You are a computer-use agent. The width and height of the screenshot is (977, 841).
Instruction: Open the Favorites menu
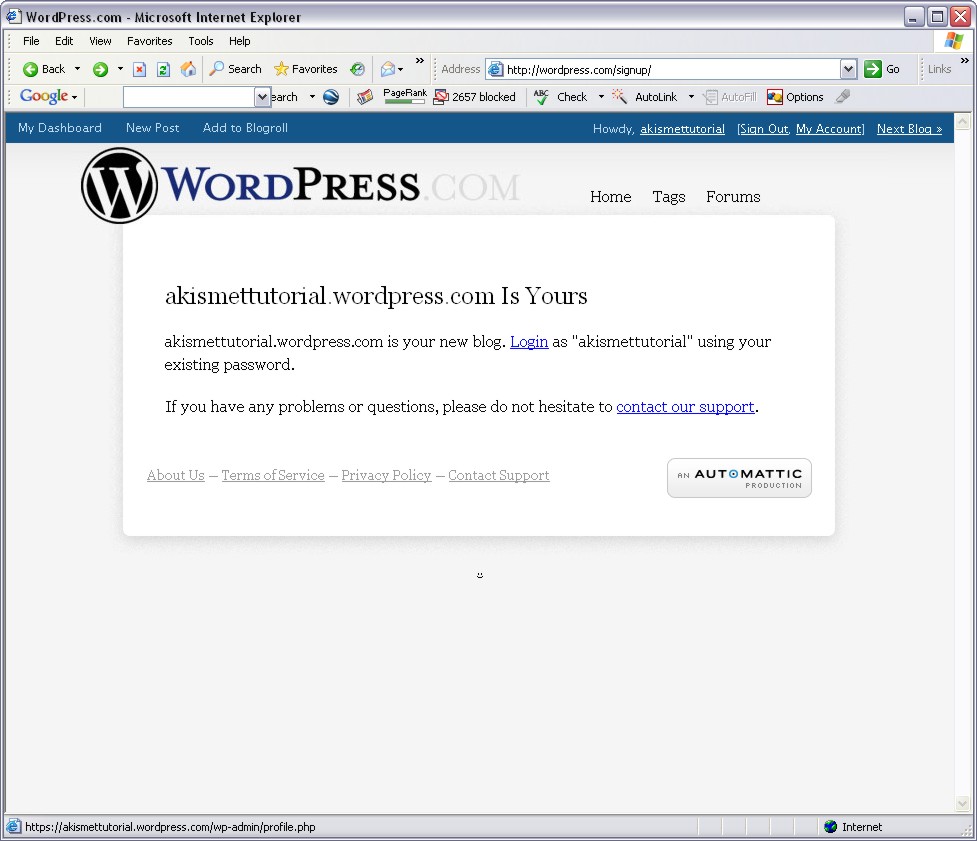pyautogui.click(x=150, y=41)
